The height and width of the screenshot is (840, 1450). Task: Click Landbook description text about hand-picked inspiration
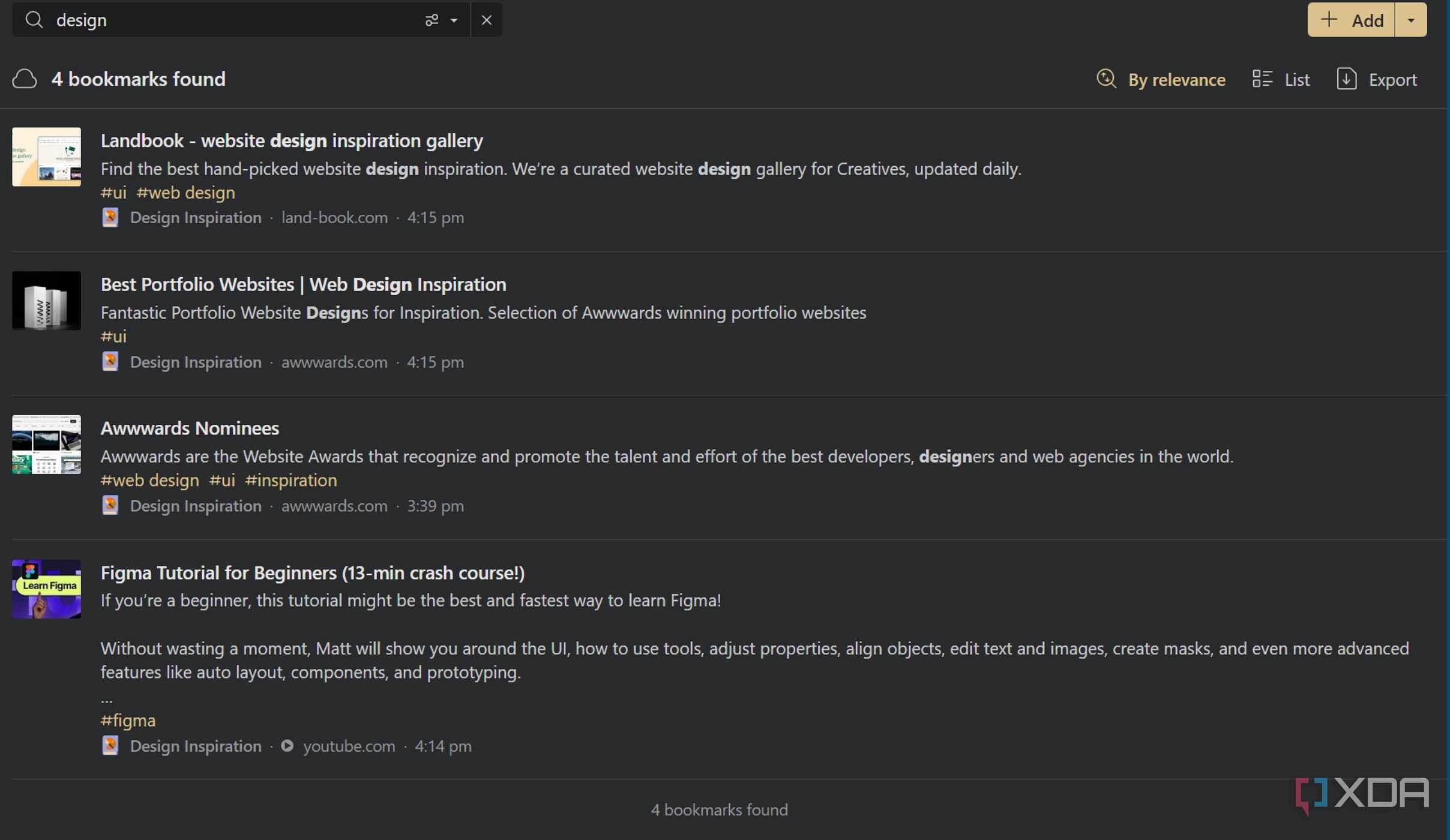pyautogui.click(x=561, y=169)
